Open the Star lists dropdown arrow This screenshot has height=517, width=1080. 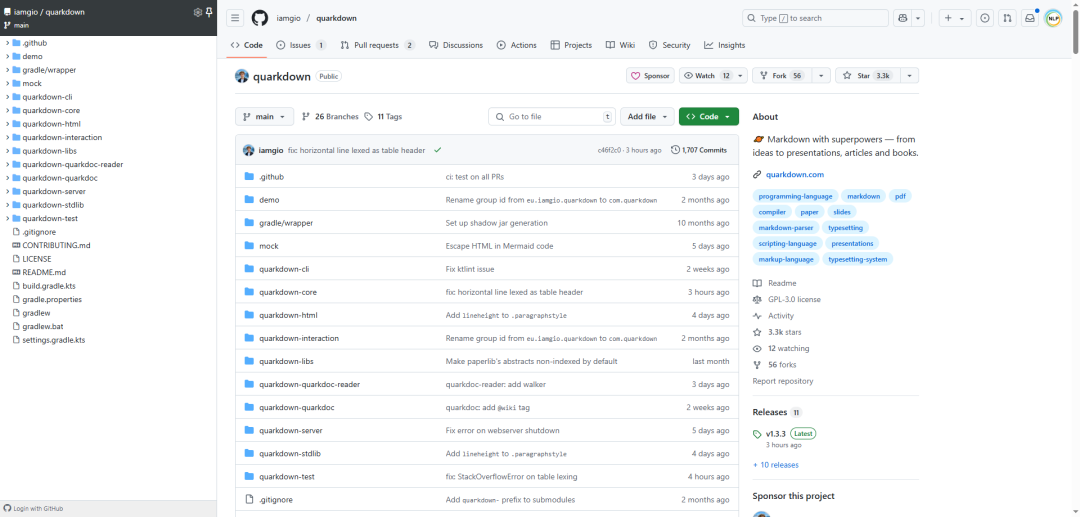tap(909, 76)
